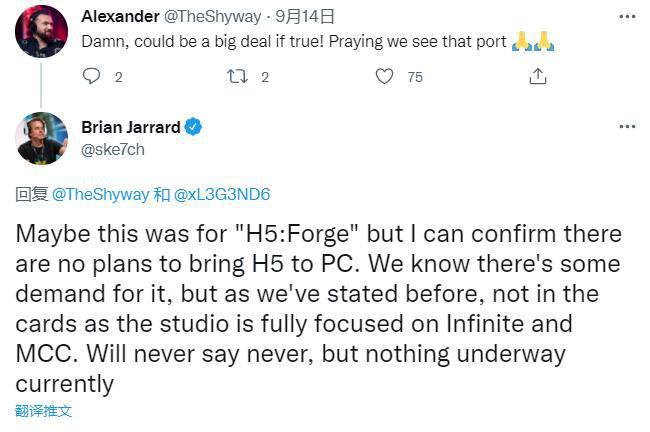Open the @TheShyway handle beside Alexander's name
This screenshot has height=432, width=650.
[x=213, y=17]
